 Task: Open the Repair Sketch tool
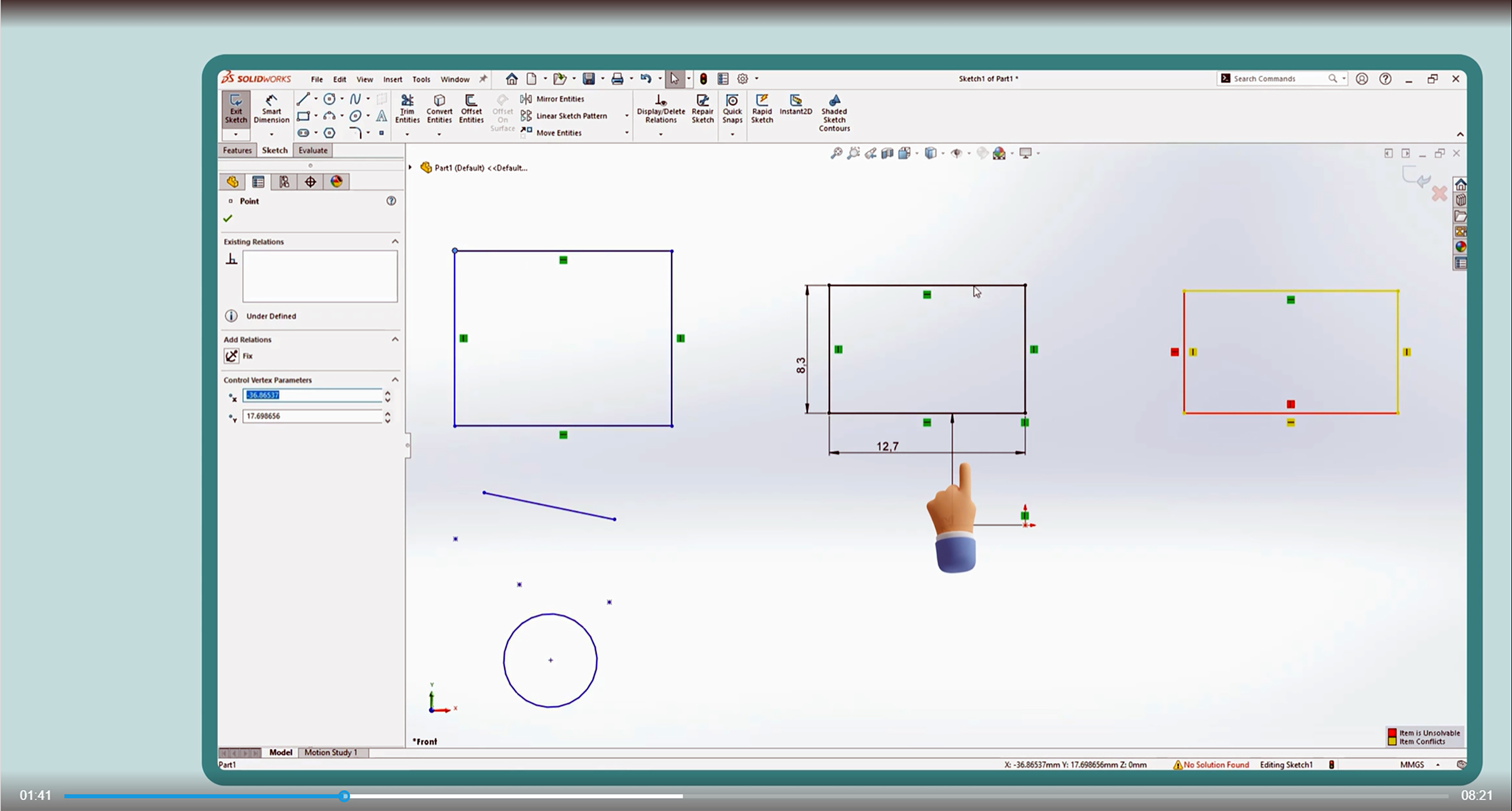702,109
